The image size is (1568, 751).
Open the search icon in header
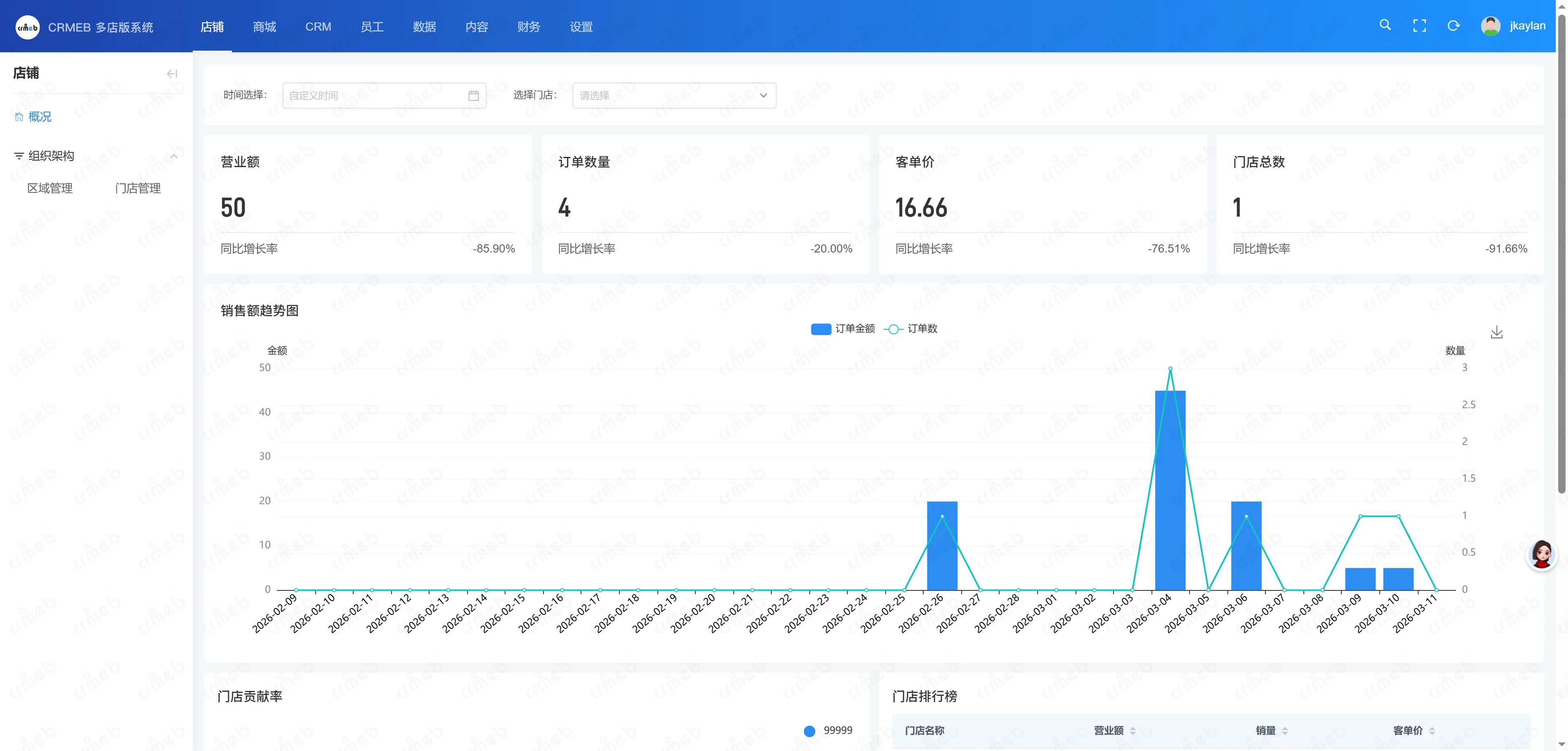pyautogui.click(x=1385, y=26)
